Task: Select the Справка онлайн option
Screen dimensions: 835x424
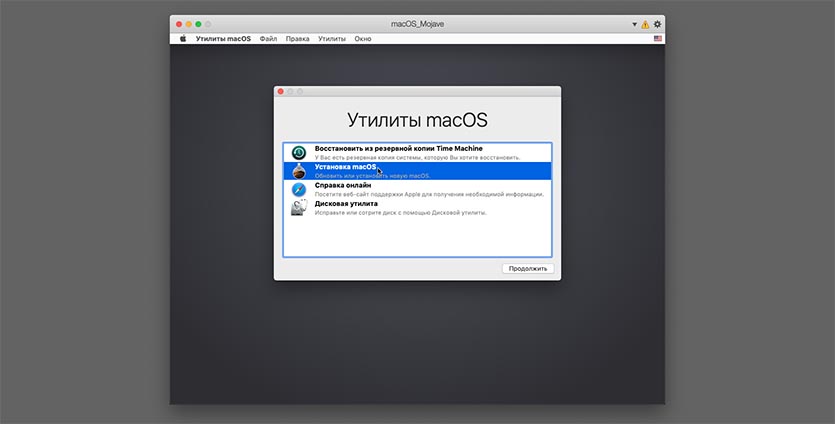Action: click(x=418, y=190)
